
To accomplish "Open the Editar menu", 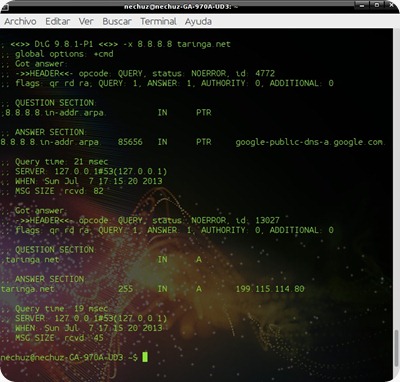I will [x=58, y=22].
